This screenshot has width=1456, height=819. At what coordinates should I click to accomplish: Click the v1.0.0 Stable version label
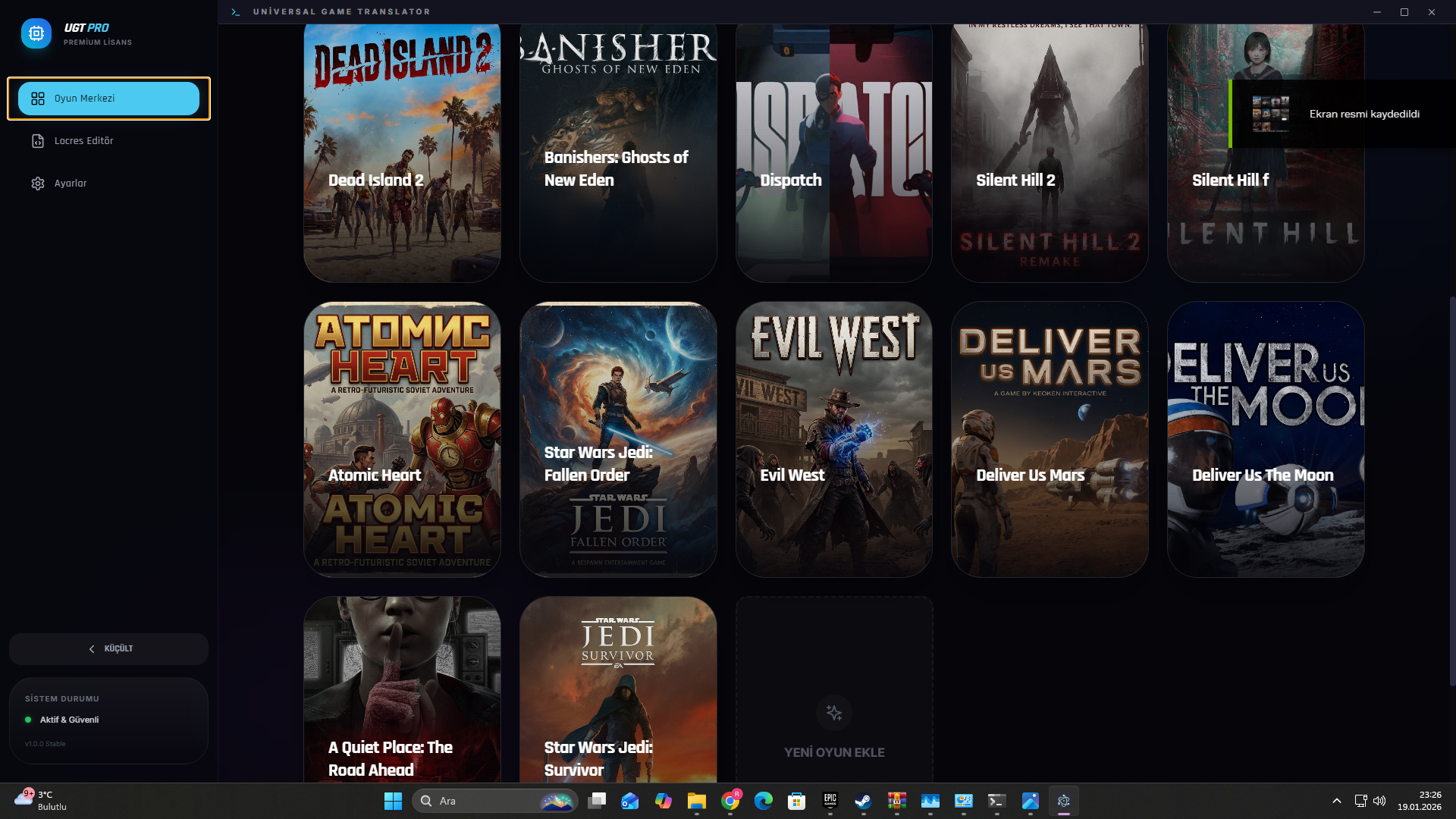click(45, 744)
